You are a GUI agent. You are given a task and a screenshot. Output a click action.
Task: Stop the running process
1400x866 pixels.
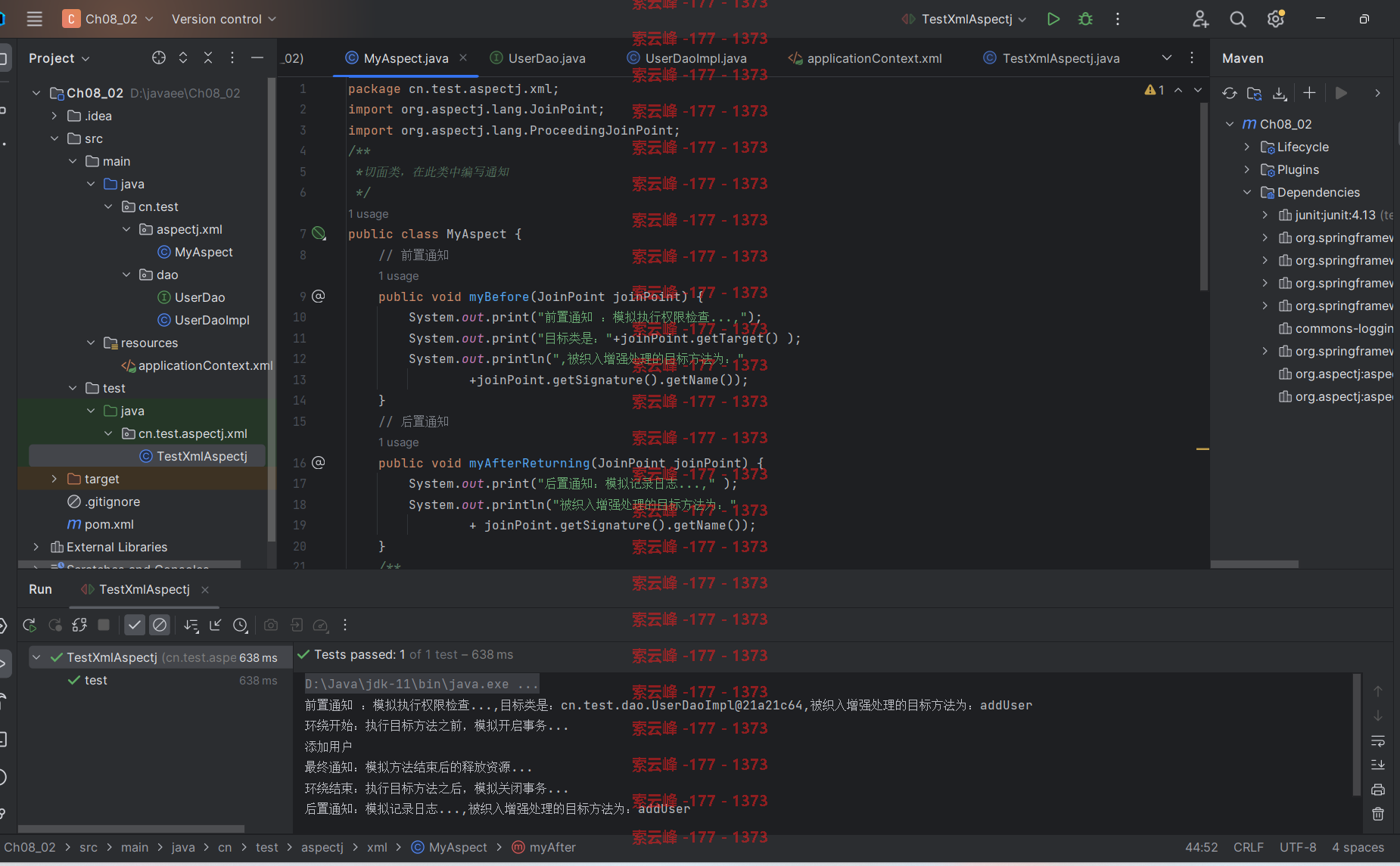(104, 625)
